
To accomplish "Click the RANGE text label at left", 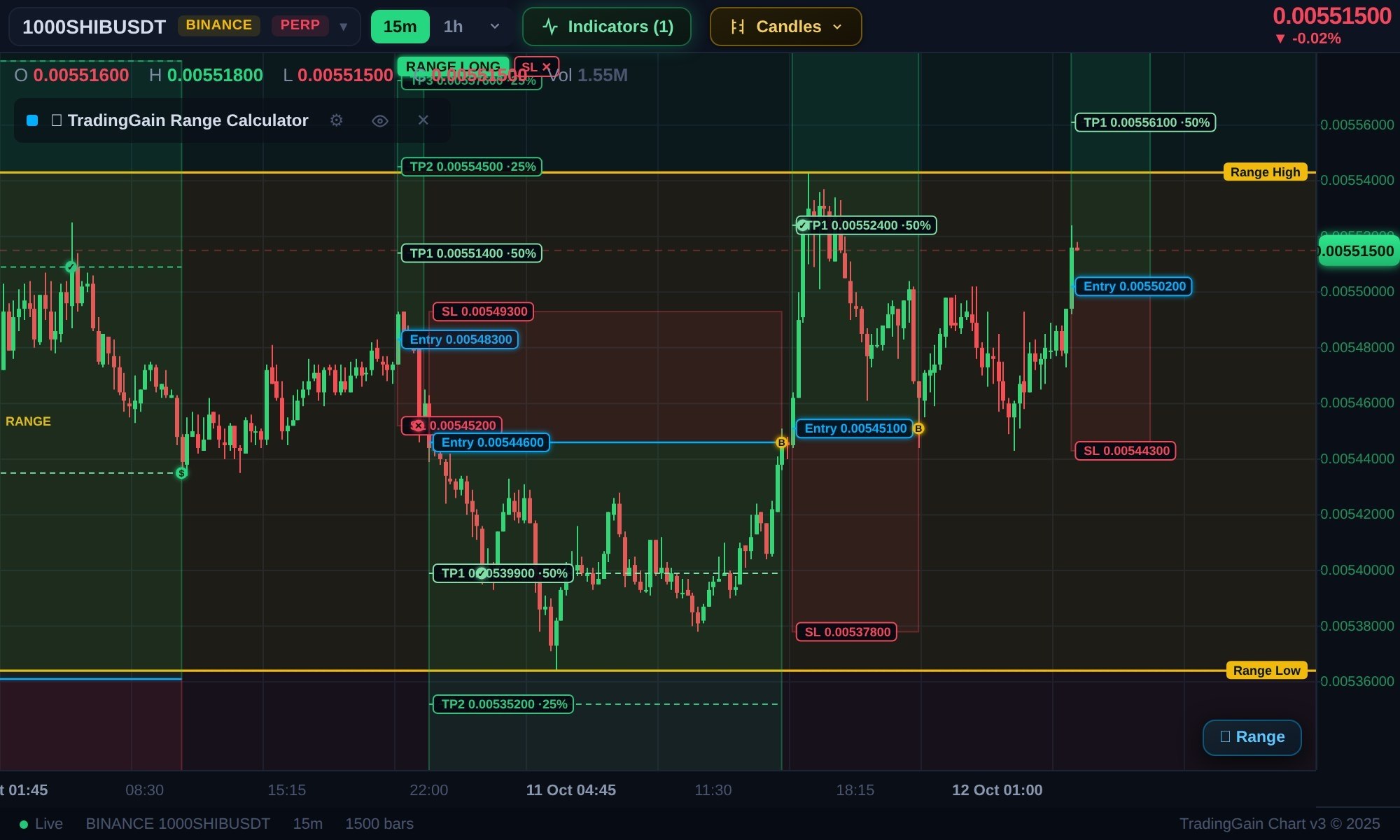I will pyautogui.click(x=28, y=421).
